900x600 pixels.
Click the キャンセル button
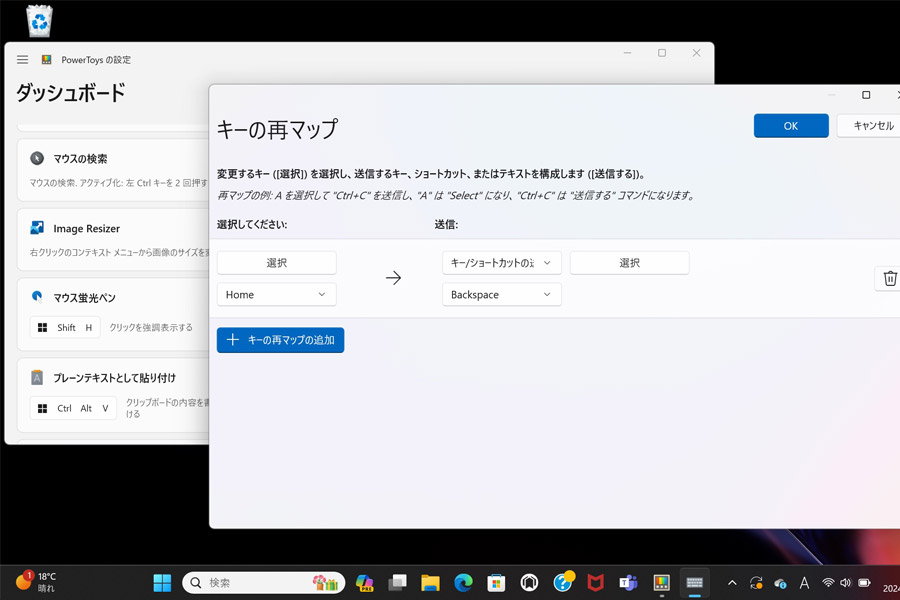(871, 126)
